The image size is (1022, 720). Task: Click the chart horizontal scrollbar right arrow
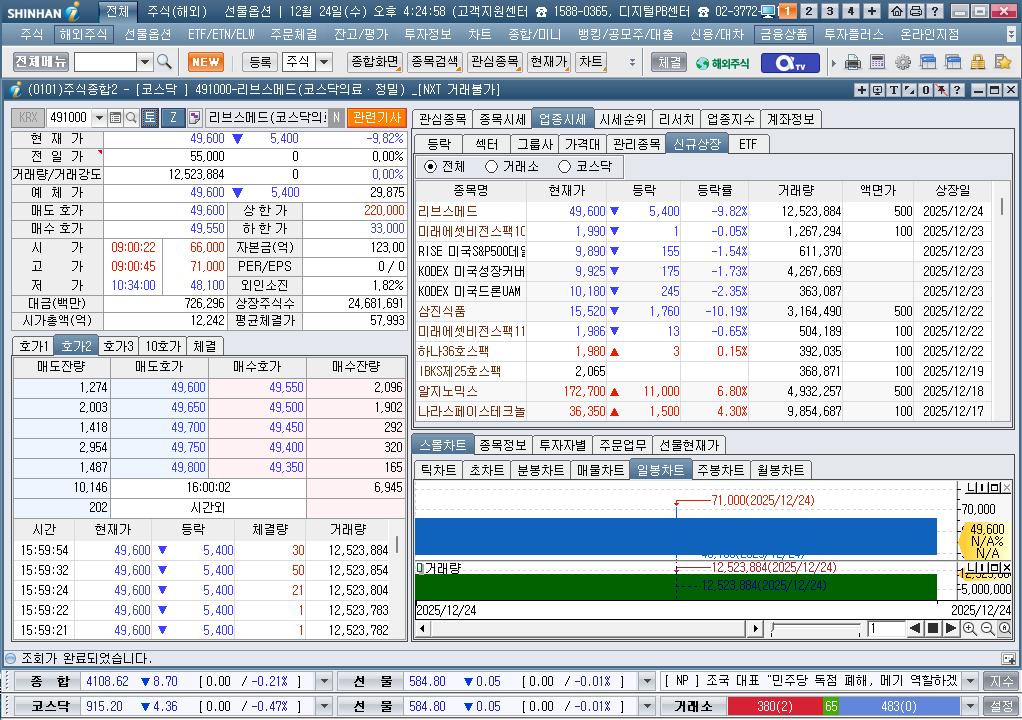coord(755,629)
